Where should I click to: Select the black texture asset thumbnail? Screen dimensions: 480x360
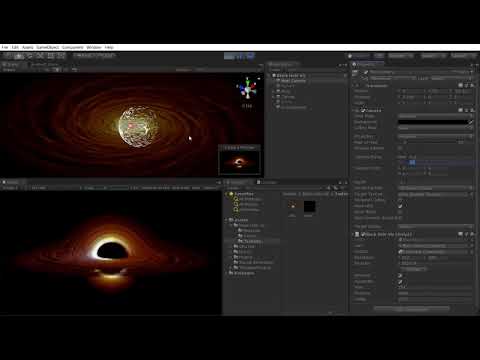309,207
